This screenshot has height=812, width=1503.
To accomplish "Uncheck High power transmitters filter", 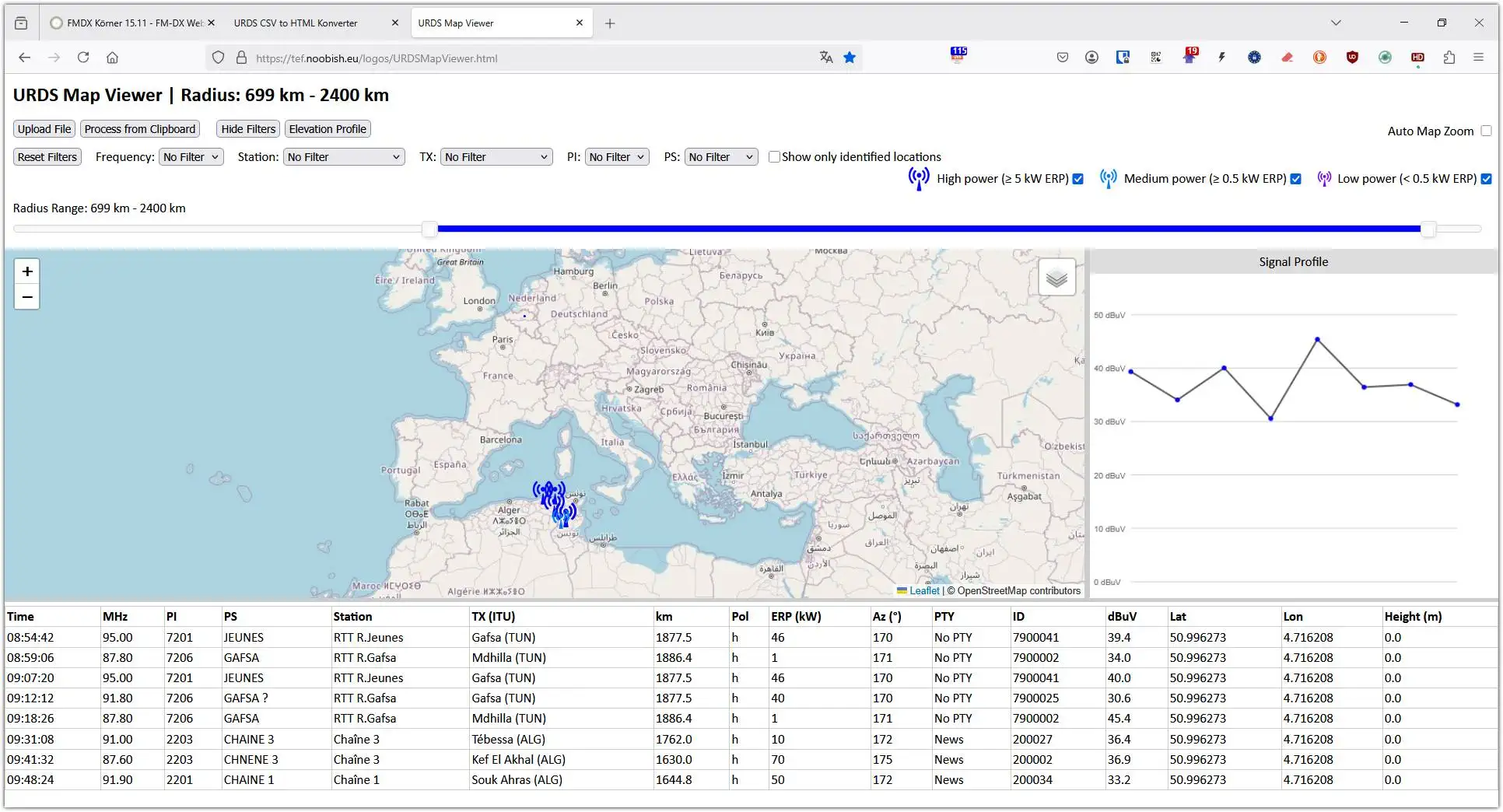I will (1078, 179).
